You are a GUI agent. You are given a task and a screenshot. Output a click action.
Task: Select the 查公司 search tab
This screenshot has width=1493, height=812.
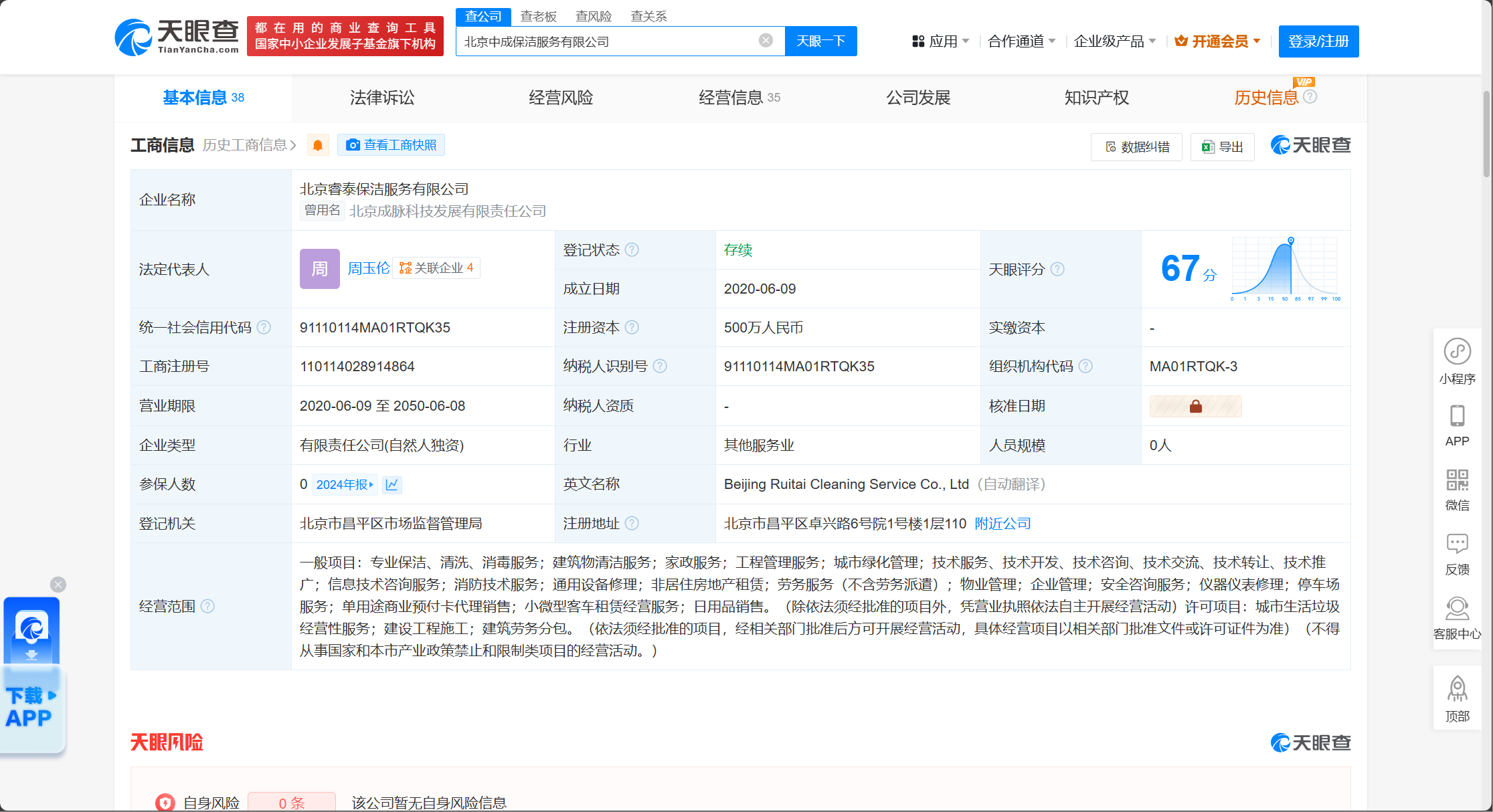click(x=483, y=17)
